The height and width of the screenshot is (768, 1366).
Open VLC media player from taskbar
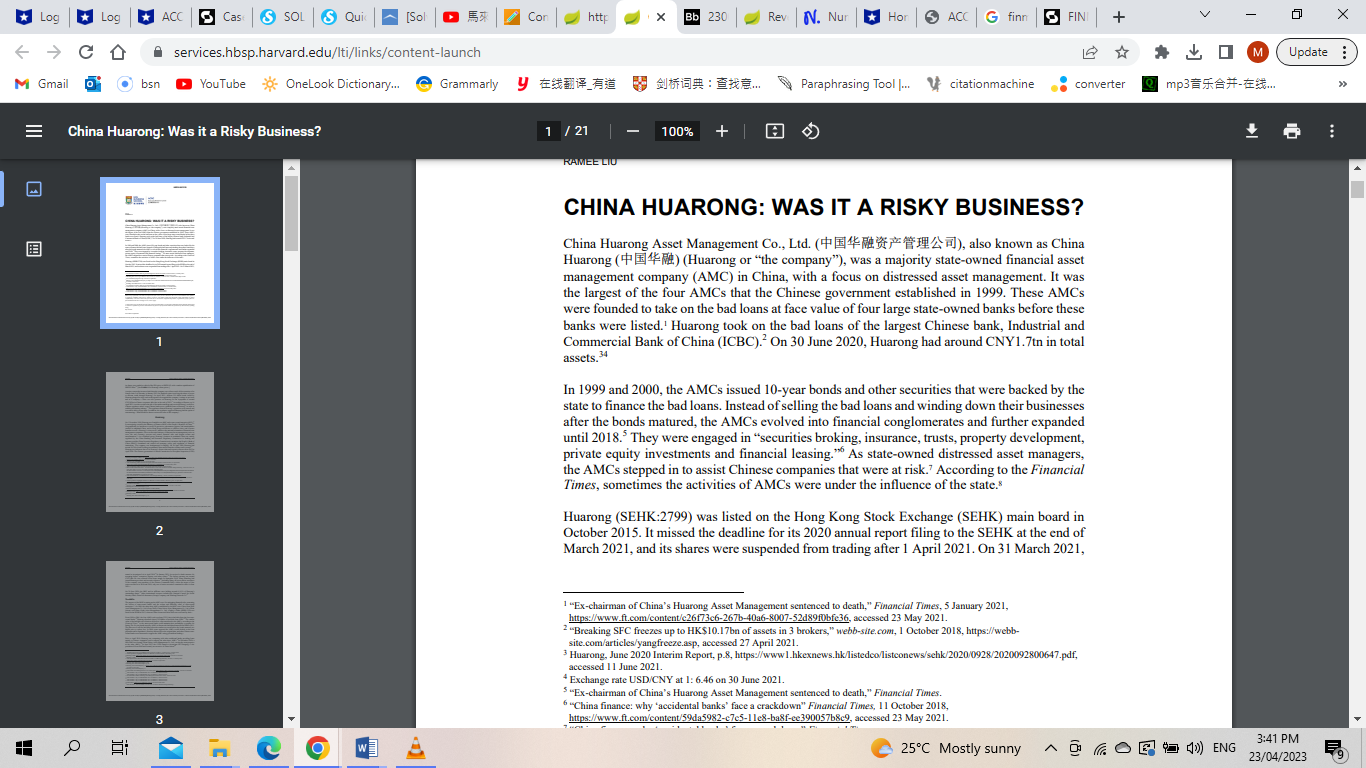415,748
